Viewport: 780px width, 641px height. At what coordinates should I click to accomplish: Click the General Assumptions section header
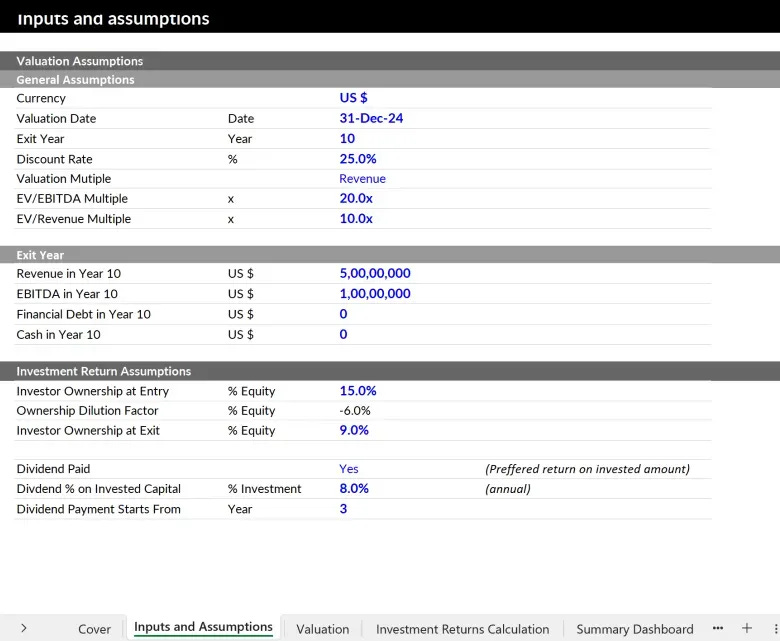tap(390, 79)
